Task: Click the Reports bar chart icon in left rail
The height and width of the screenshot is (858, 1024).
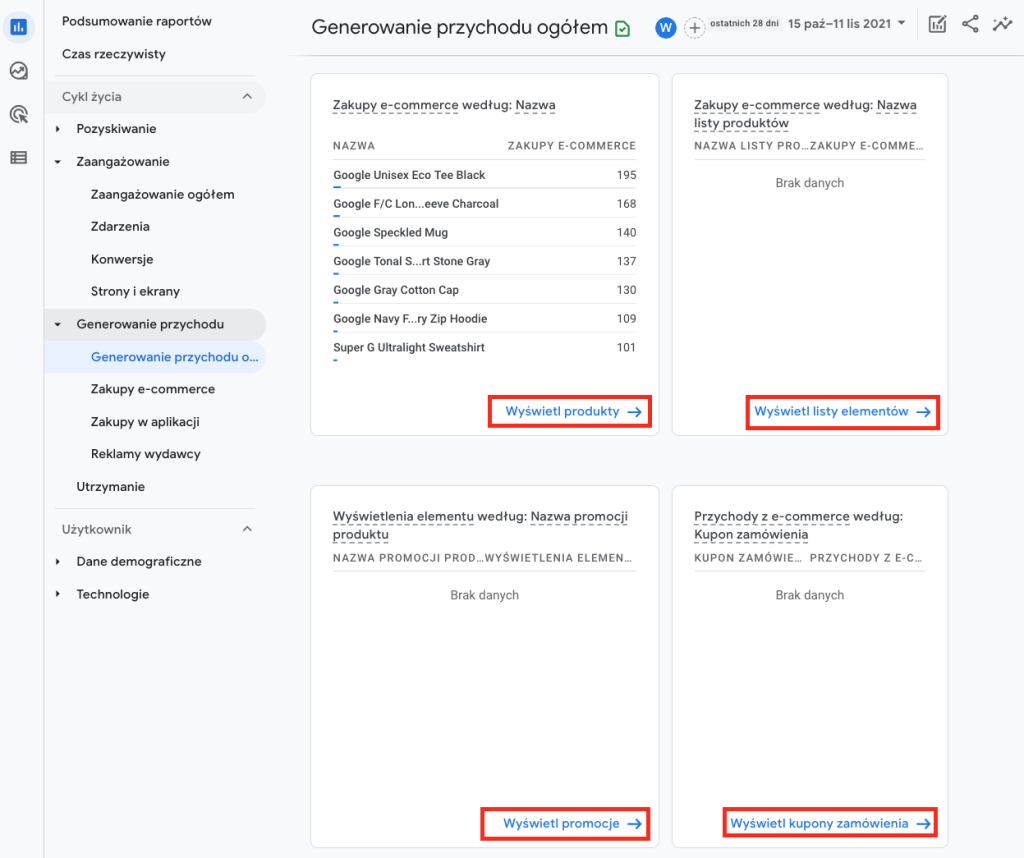Action: [x=18, y=27]
